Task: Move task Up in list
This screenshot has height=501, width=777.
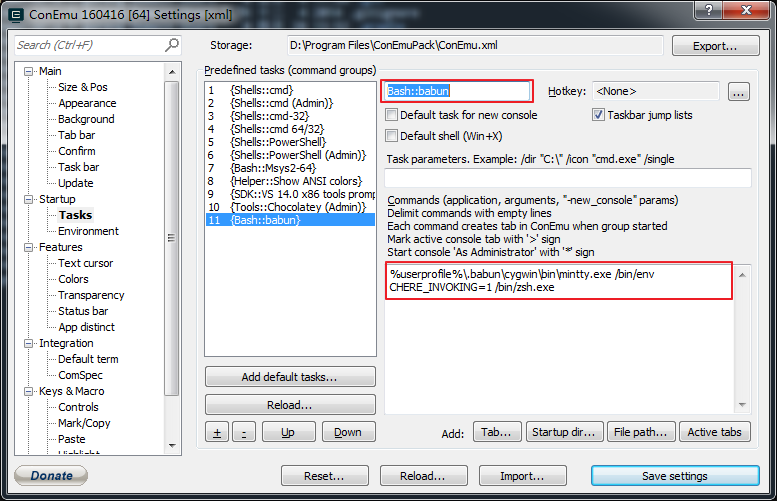Action: (x=288, y=432)
